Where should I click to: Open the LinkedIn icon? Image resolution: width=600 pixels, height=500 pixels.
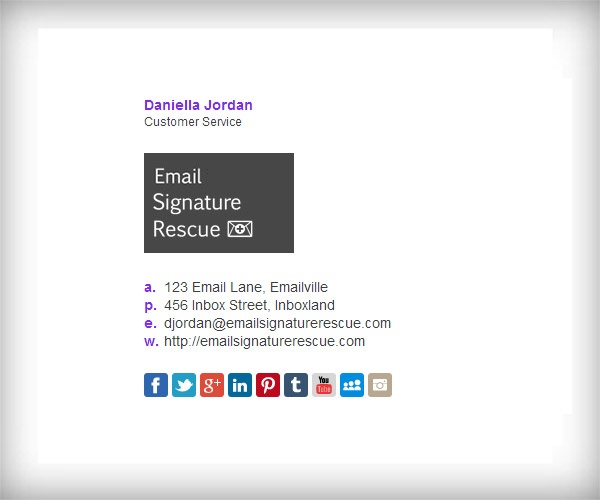[x=240, y=385]
